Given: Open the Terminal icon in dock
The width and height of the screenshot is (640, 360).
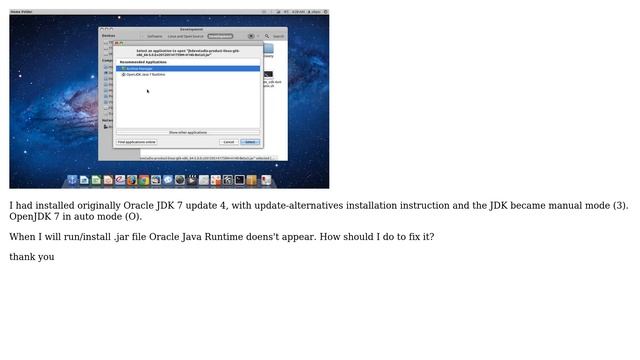Looking at the screenshot, I should pyautogui.click(x=240, y=180).
